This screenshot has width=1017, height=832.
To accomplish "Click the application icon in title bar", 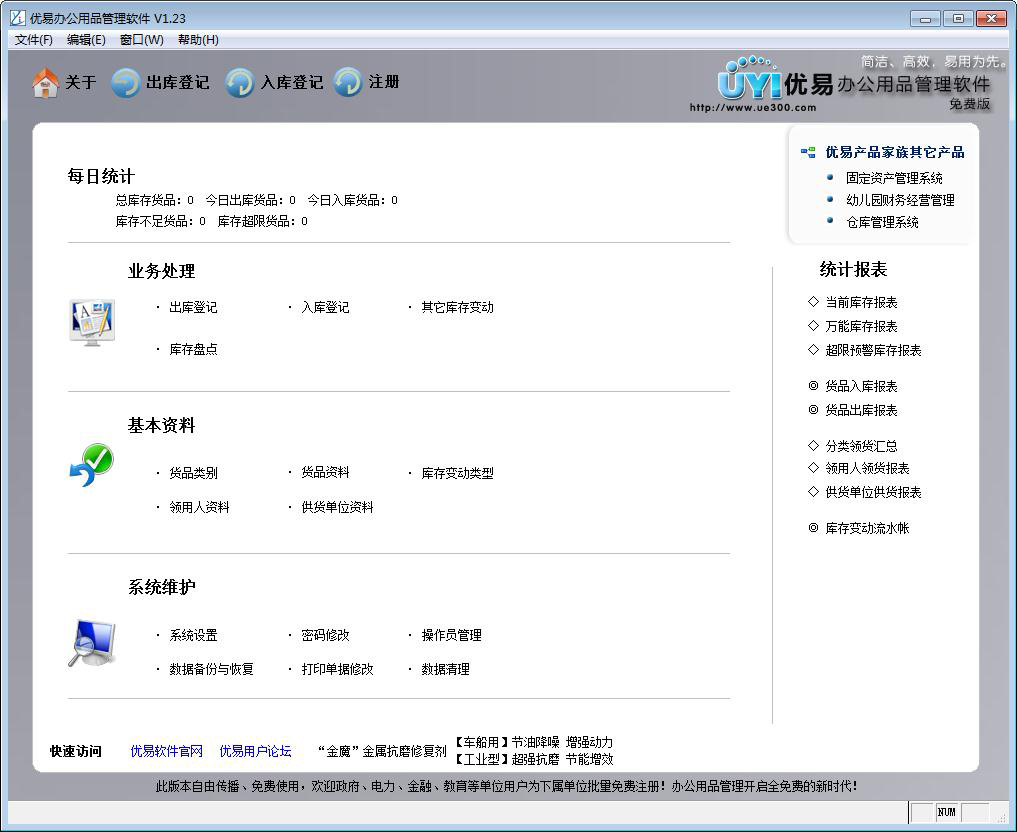I will point(18,18).
